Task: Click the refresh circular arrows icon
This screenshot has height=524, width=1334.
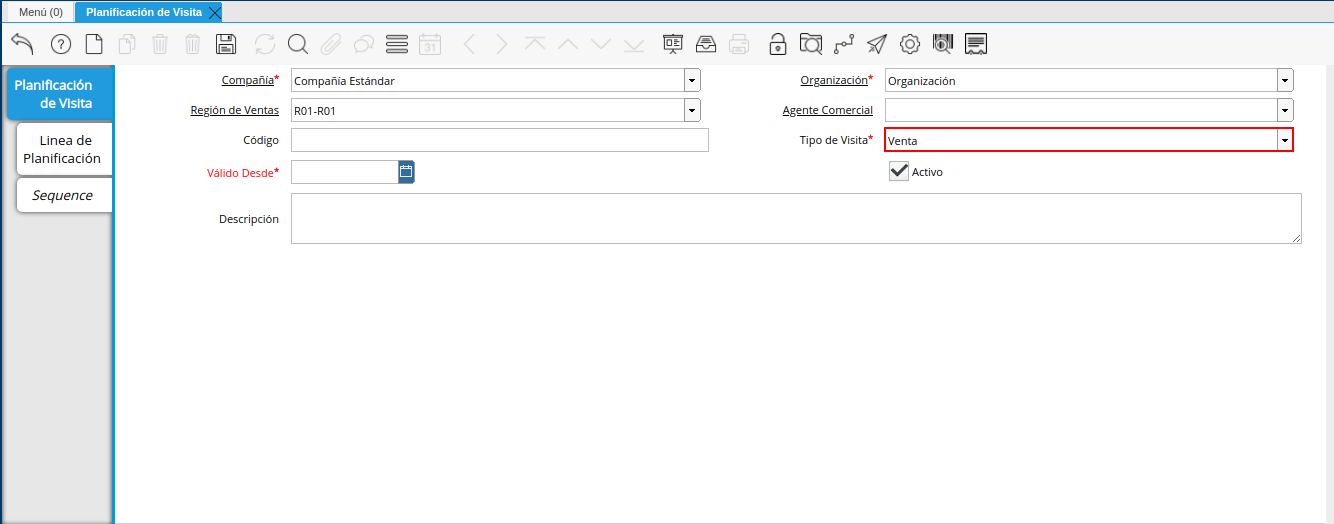Action: 265,44
